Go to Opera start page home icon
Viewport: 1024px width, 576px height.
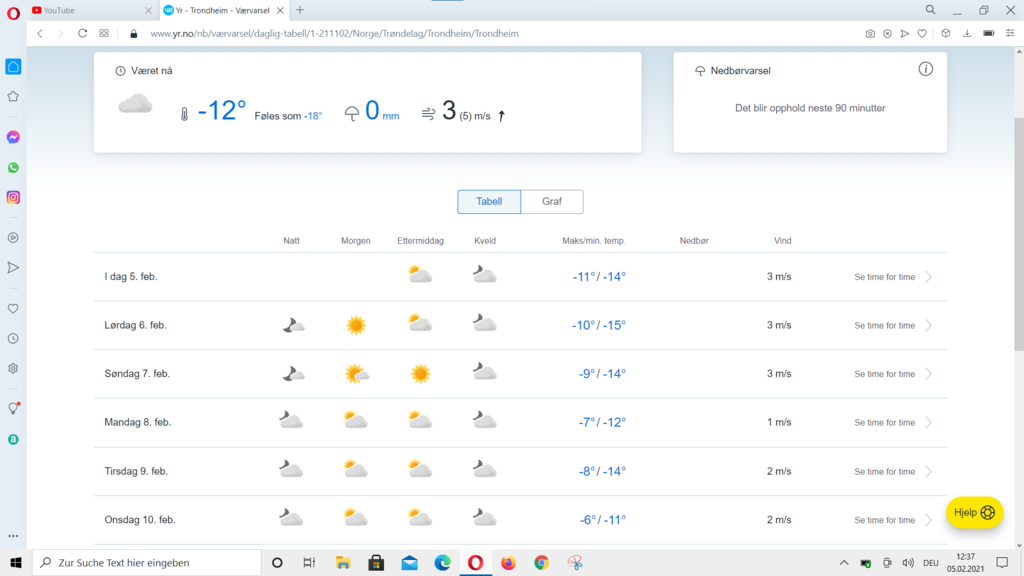click(13, 67)
